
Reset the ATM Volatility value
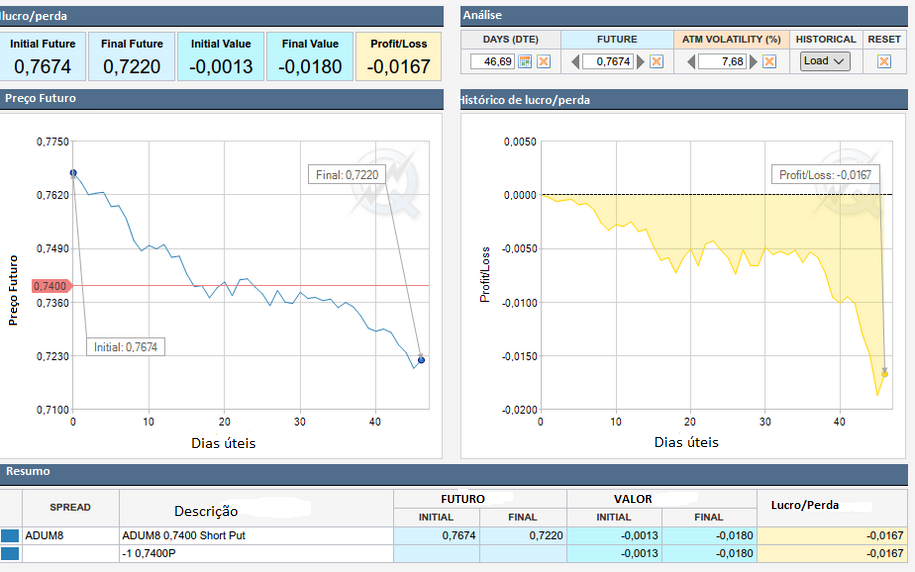pyautogui.click(x=769, y=62)
